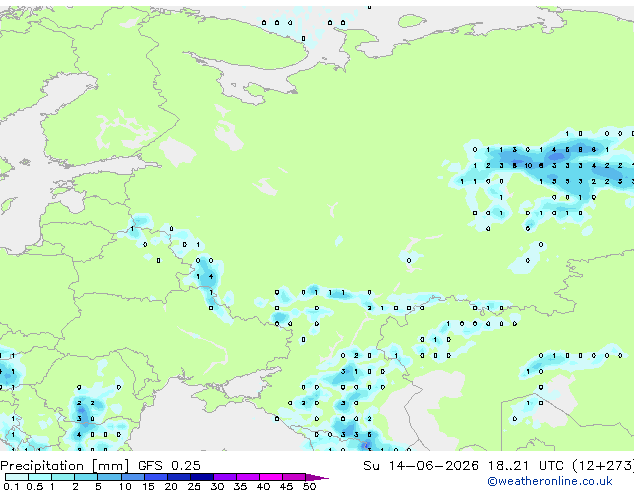634x490 pixels.
Task: Click the '45' legend scale label
Action: tap(286, 486)
